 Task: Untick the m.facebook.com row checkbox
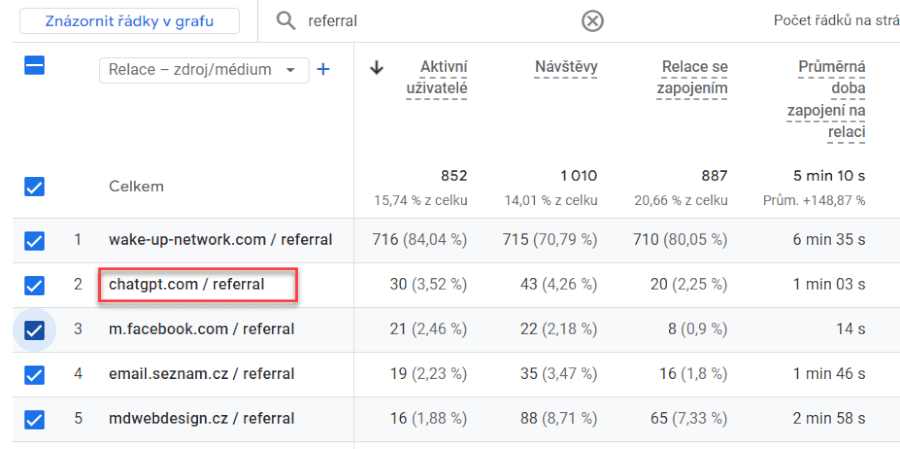[34, 329]
